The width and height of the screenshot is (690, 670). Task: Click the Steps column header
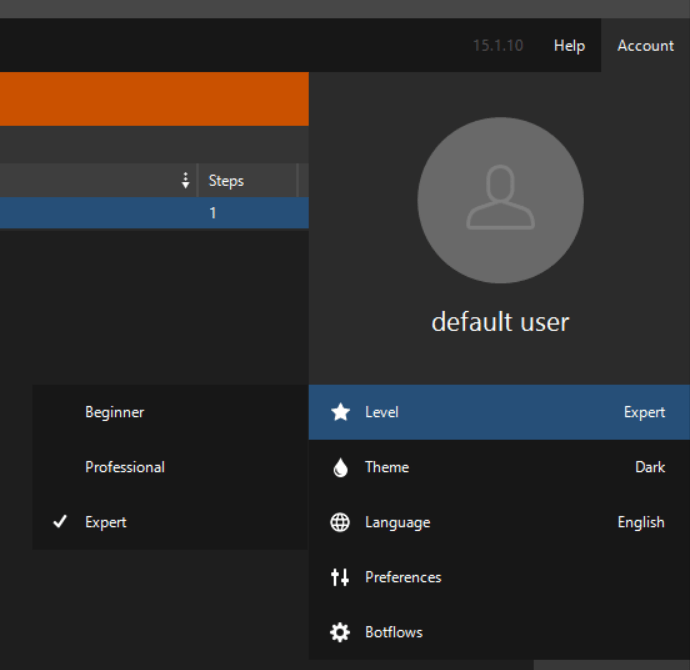tap(226, 181)
